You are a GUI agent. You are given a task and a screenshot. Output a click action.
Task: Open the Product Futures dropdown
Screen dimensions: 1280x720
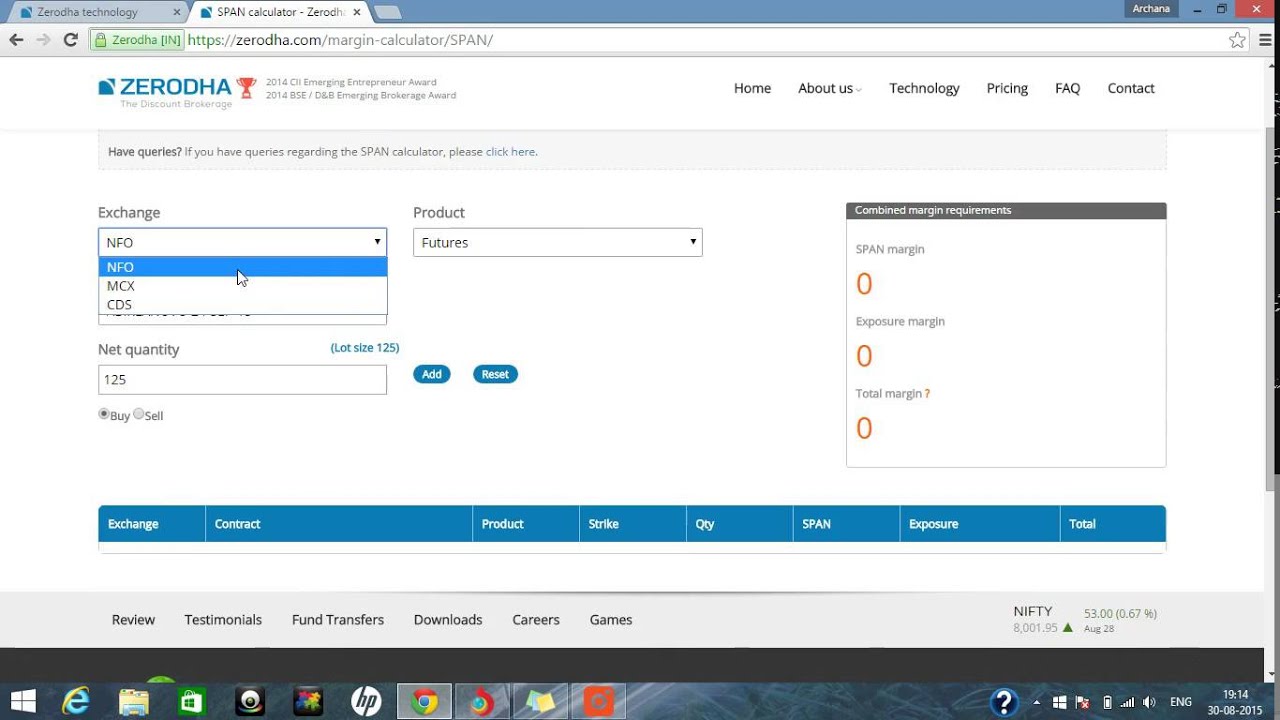click(558, 242)
